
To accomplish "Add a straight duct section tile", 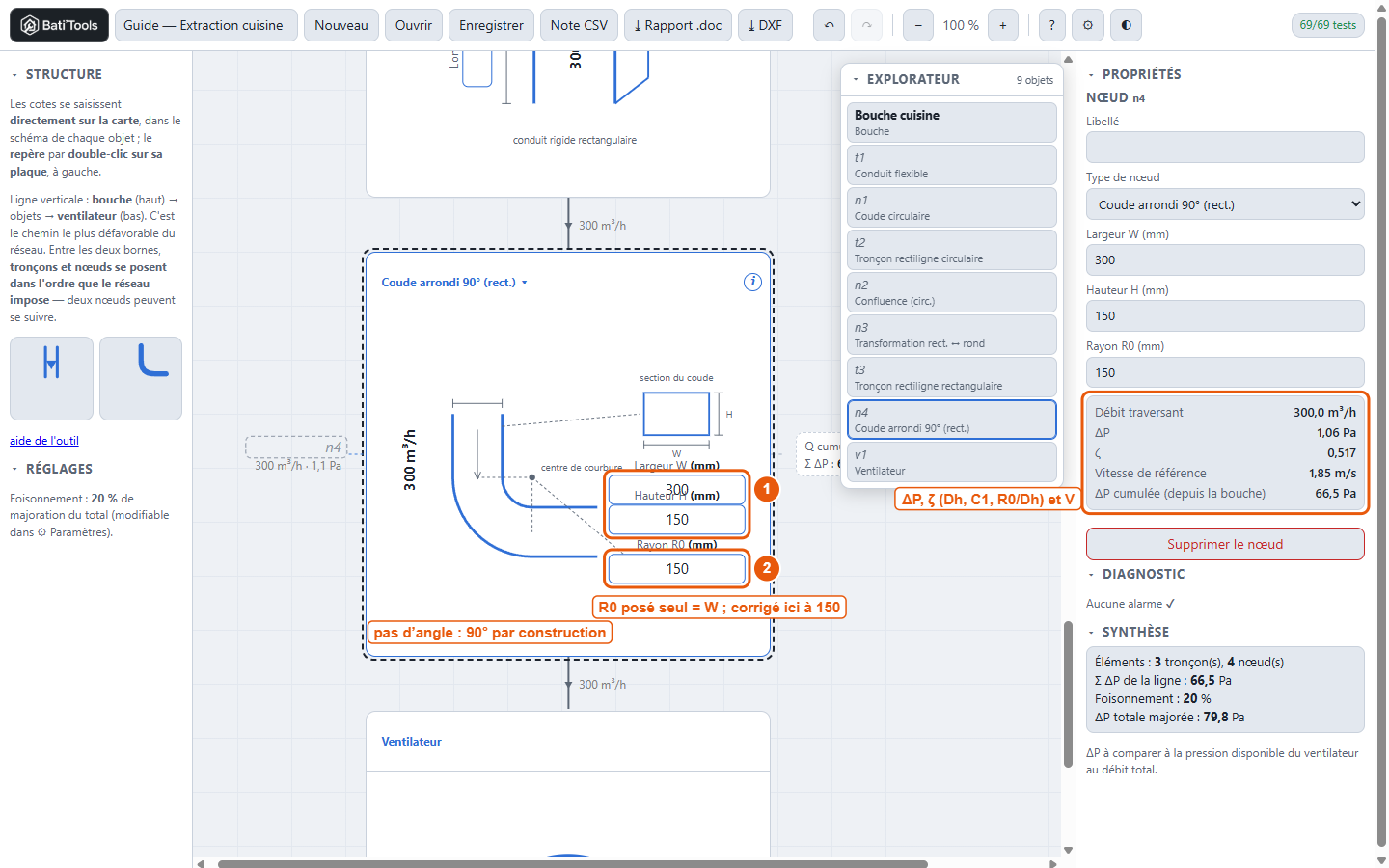I will [x=51, y=378].
